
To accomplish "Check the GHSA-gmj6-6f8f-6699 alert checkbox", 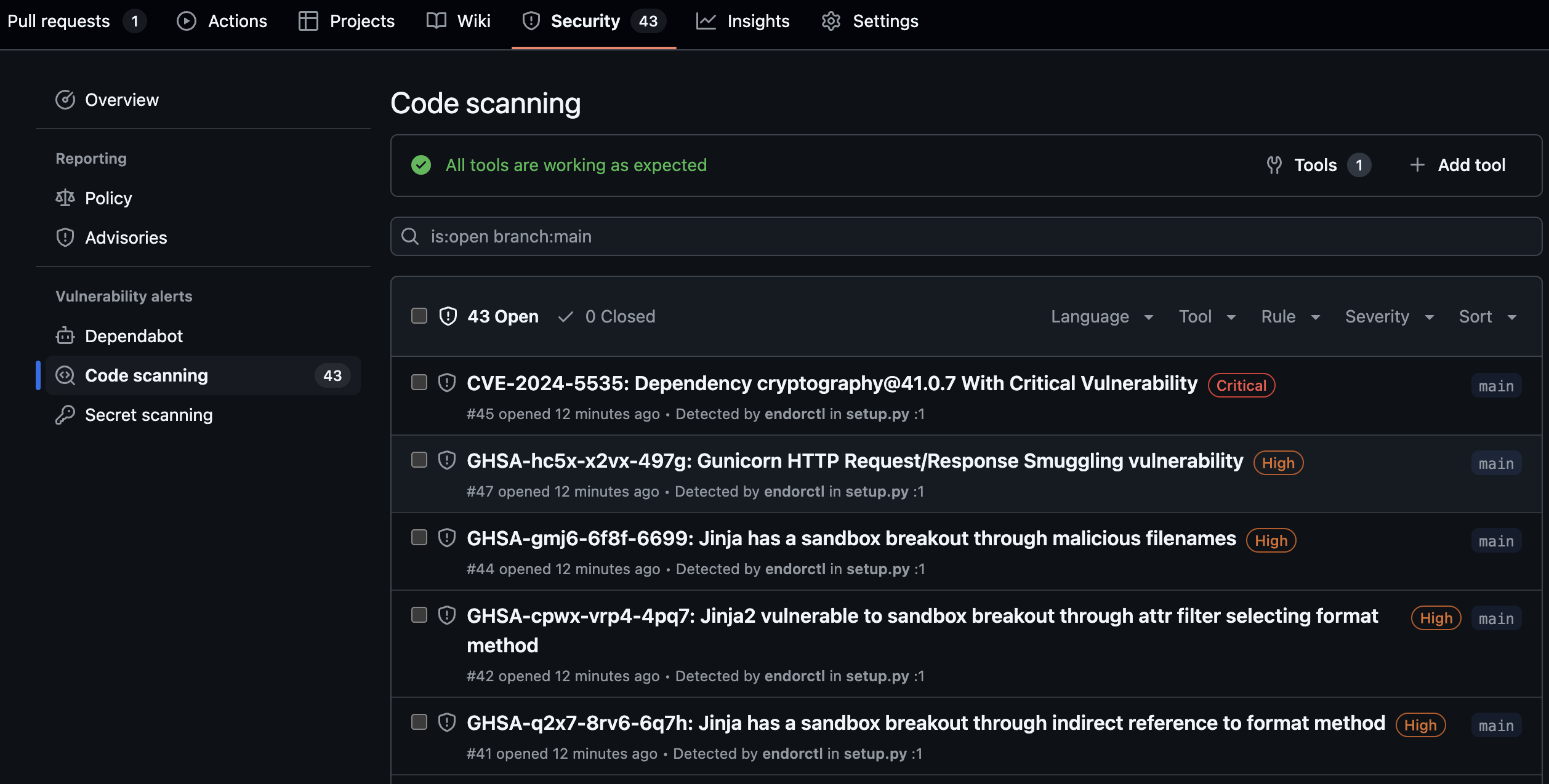I will pyautogui.click(x=419, y=537).
